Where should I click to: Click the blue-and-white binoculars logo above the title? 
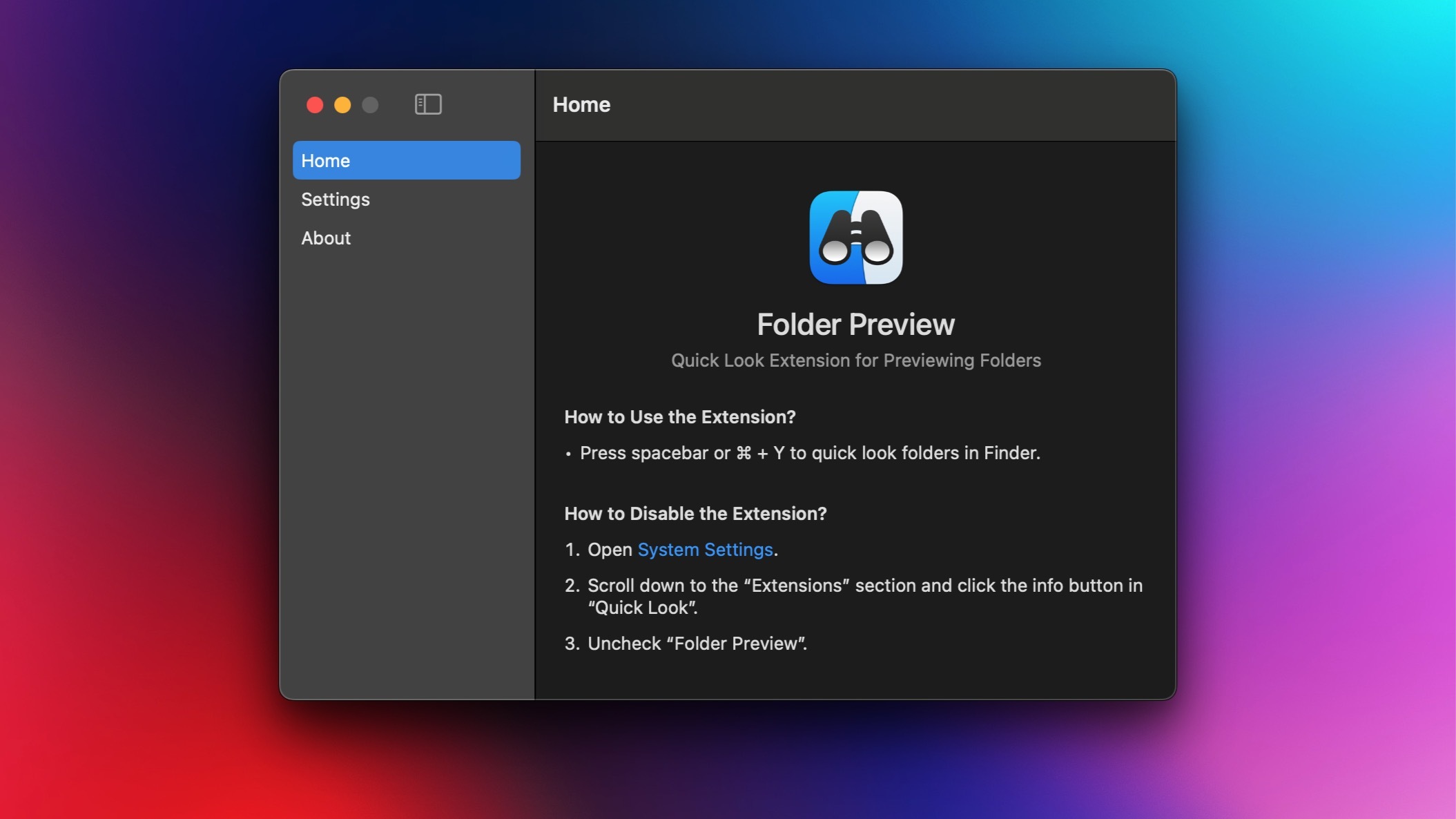click(x=856, y=238)
